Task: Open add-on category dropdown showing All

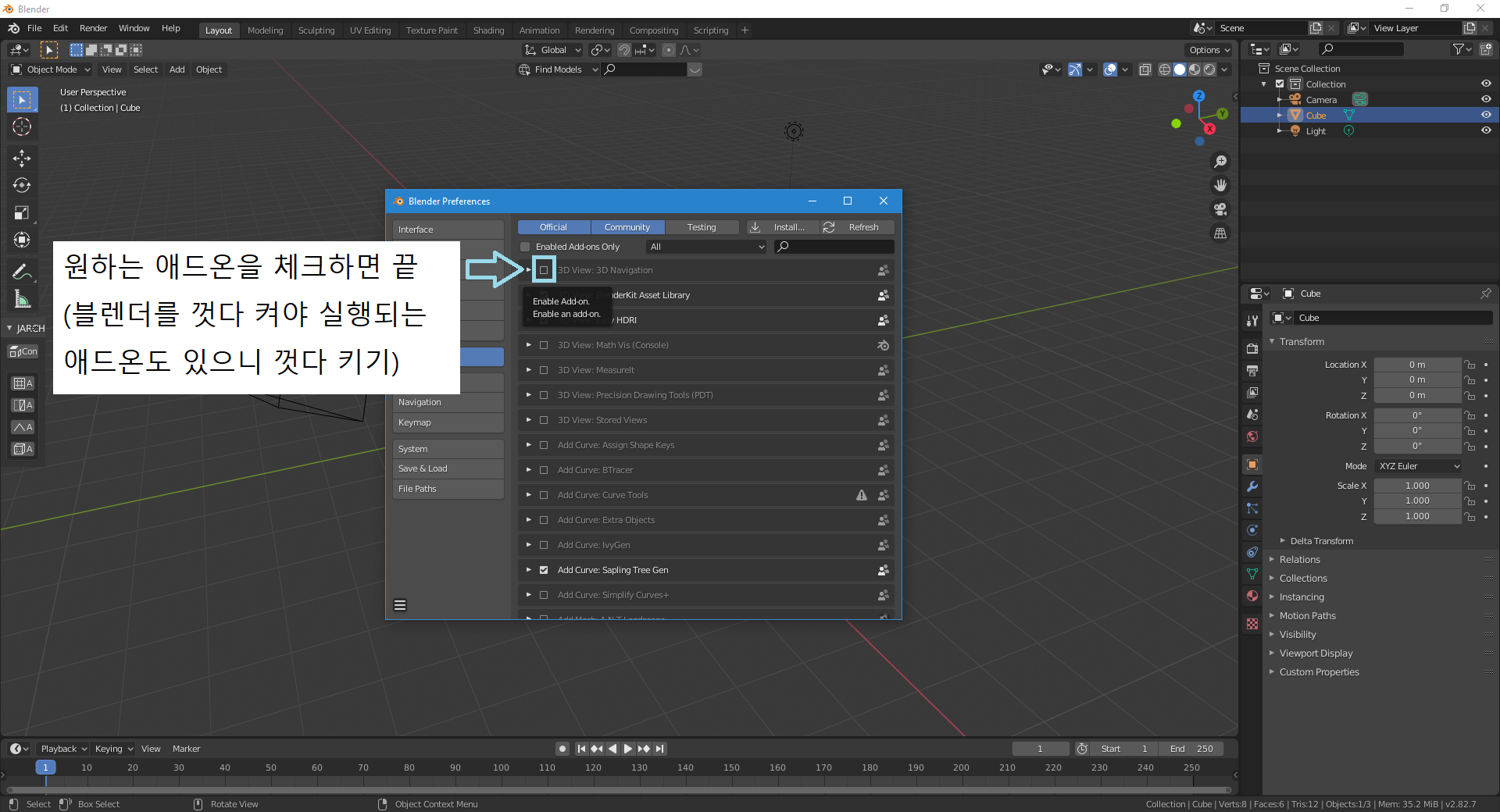Action: coord(707,247)
